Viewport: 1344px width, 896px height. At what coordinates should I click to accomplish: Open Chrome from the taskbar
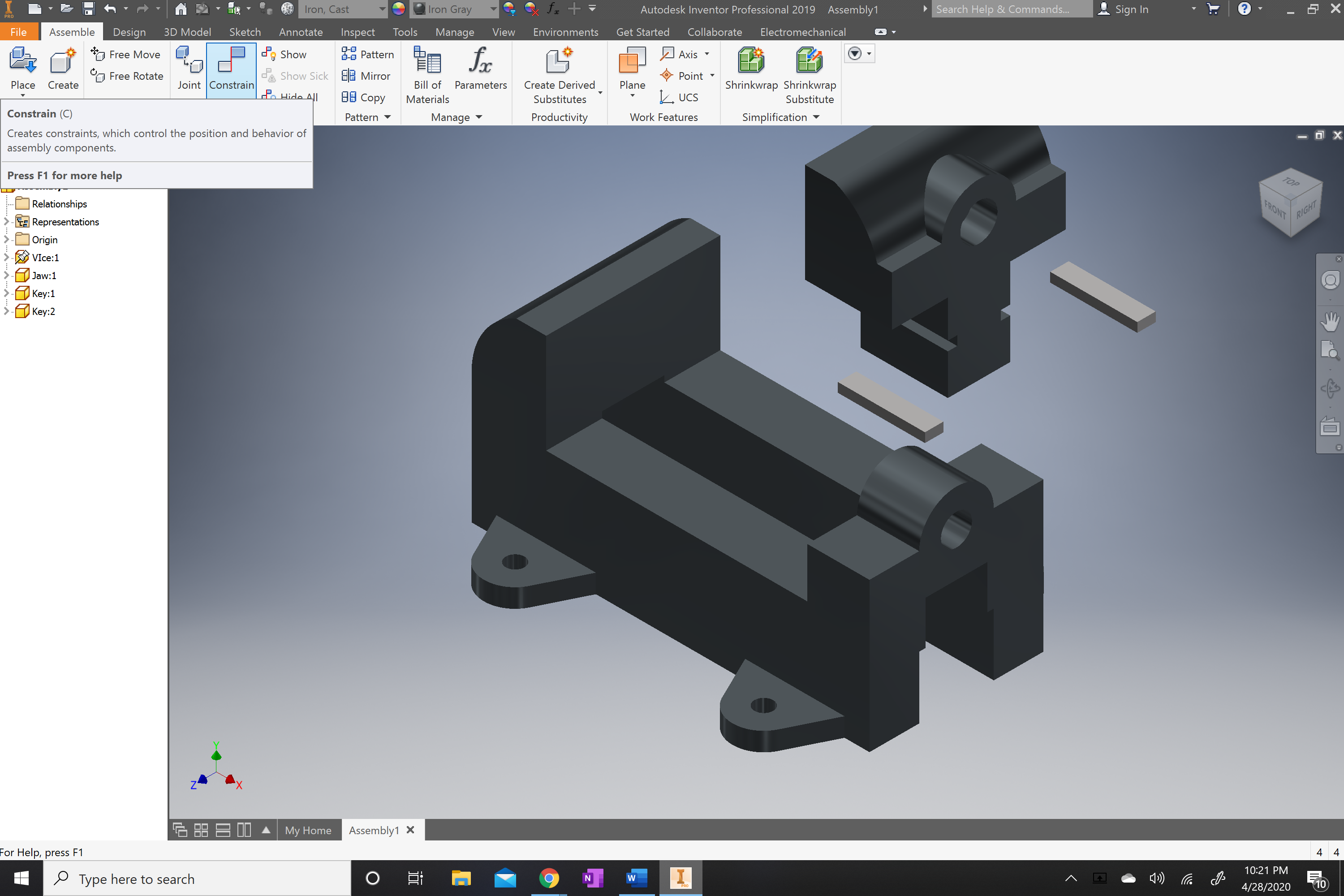pyautogui.click(x=548, y=878)
